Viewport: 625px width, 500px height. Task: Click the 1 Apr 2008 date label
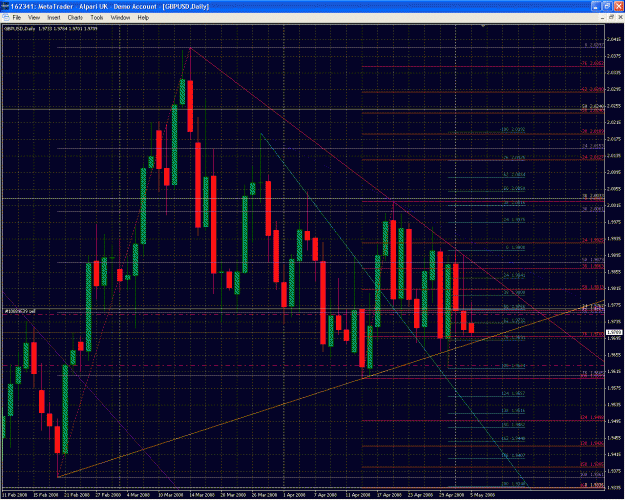[x=294, y=495]
